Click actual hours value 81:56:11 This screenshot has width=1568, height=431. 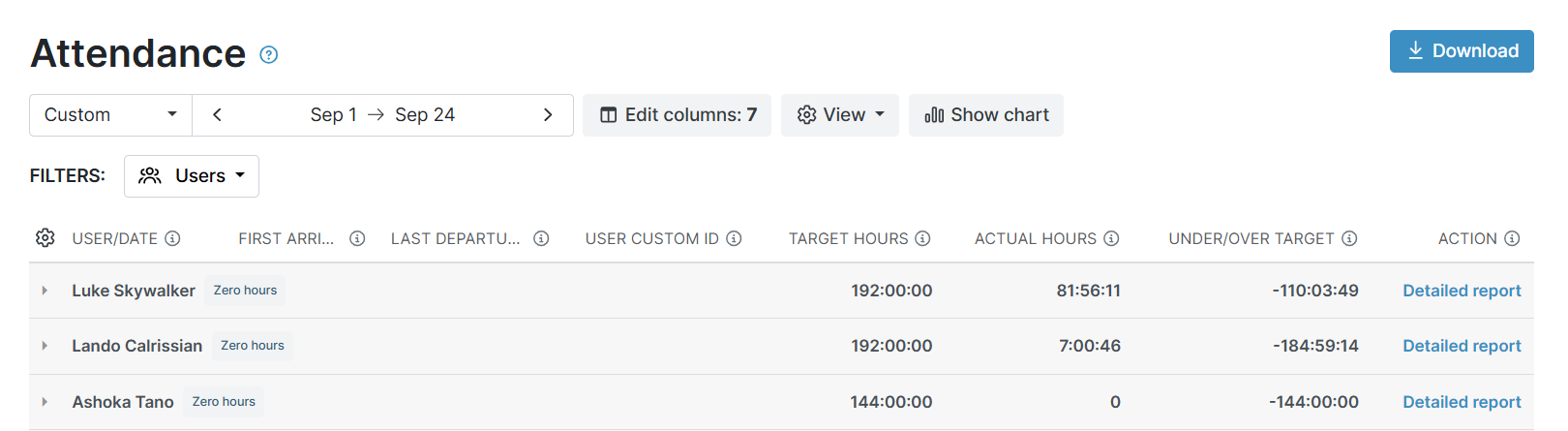pos(1088,291)
